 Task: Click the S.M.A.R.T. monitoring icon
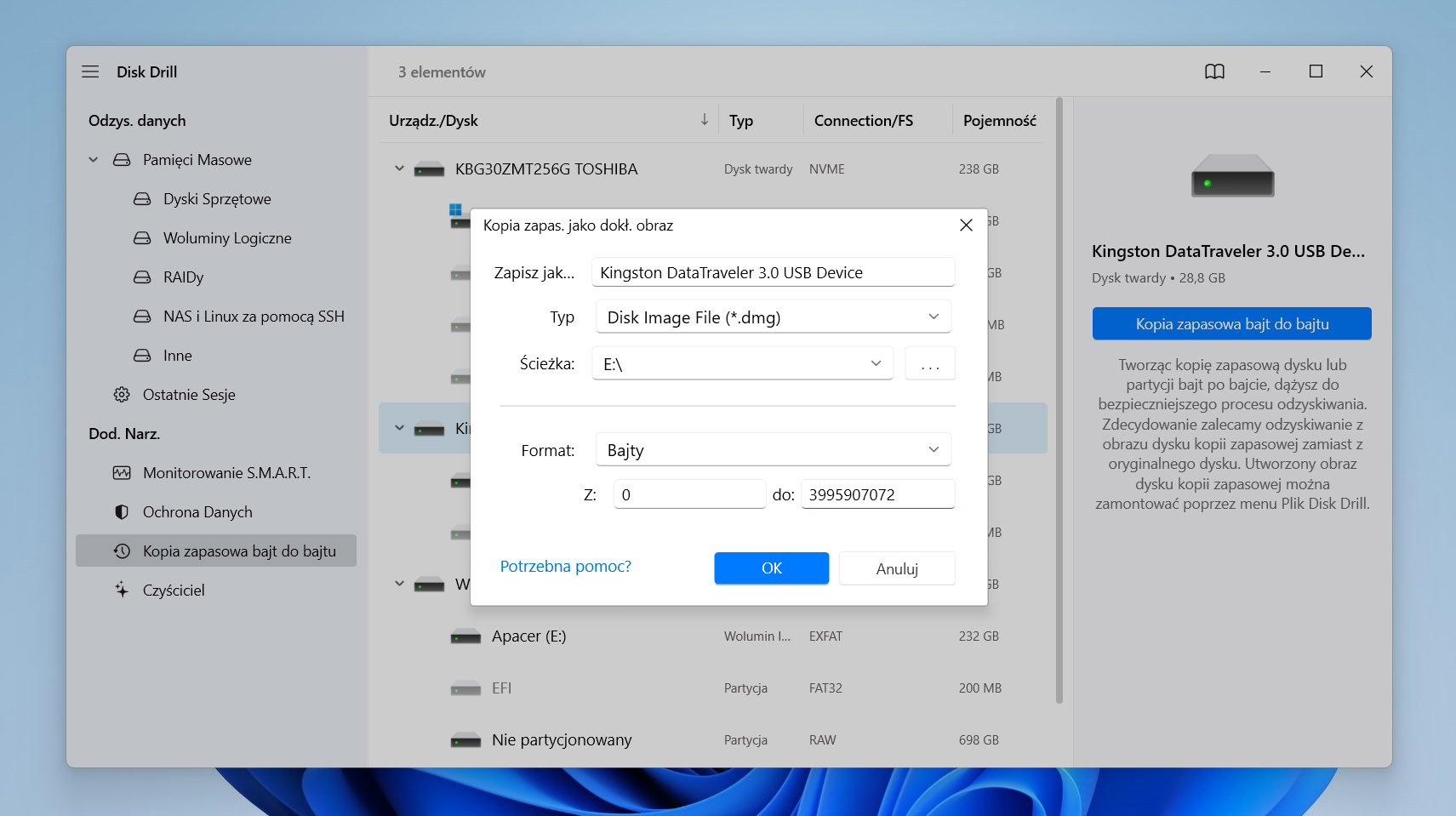point(122,473)
